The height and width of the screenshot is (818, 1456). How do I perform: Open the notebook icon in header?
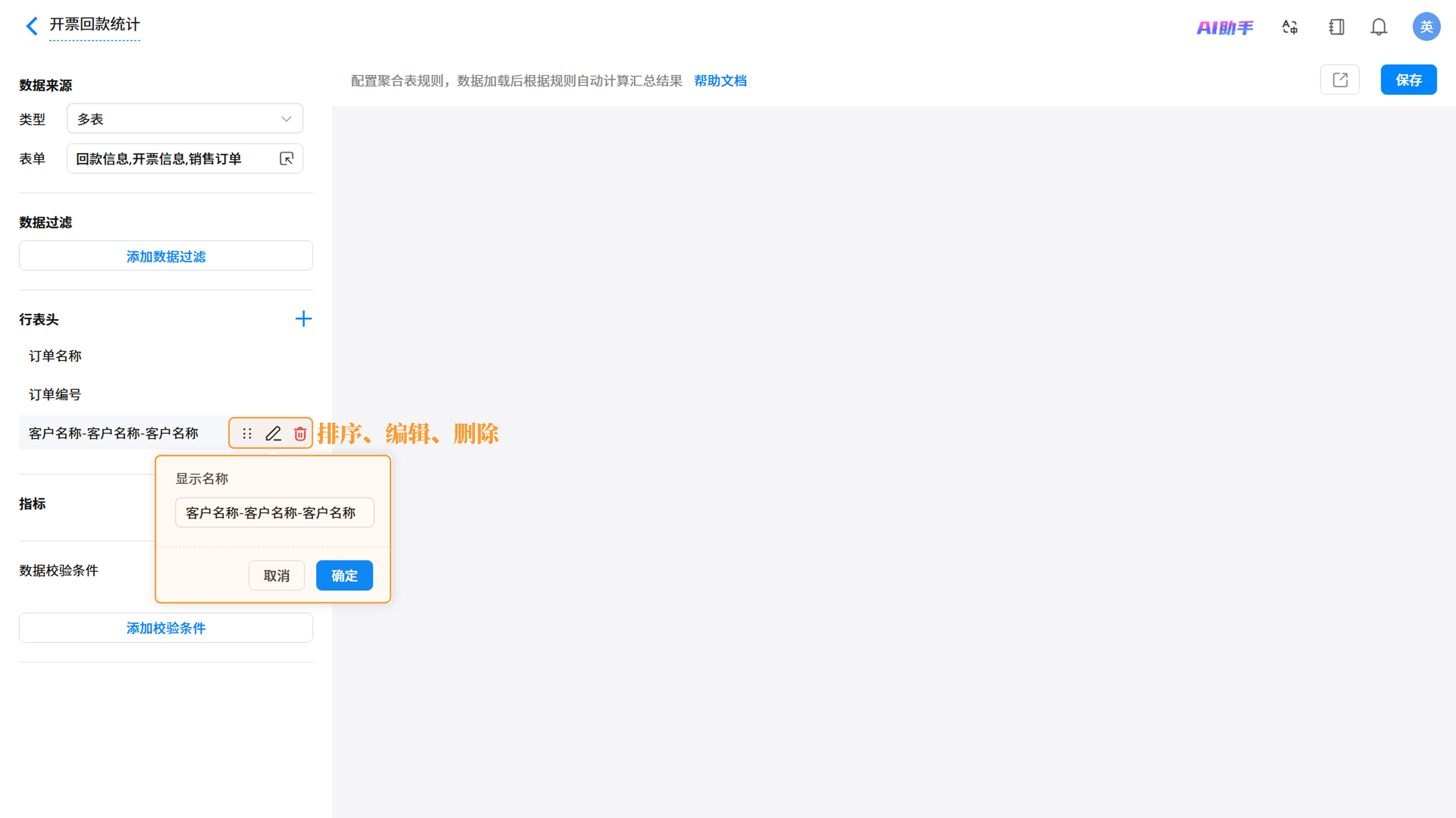[x=1336, y=27]
